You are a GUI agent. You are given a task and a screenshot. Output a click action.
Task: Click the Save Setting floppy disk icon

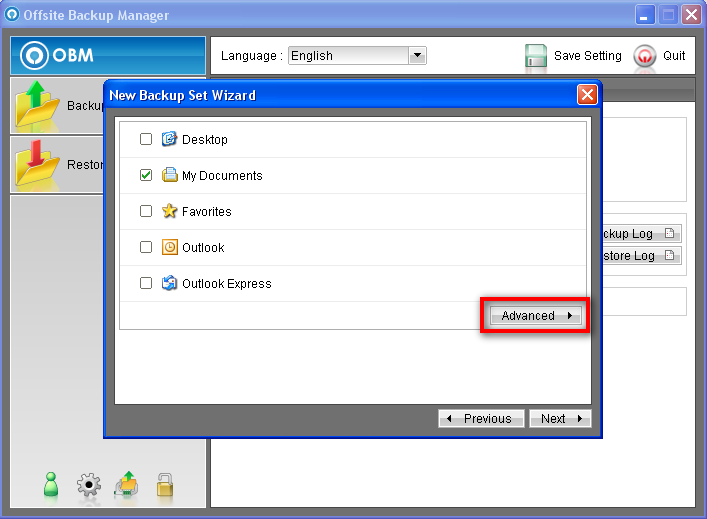(x=536, y=56)
